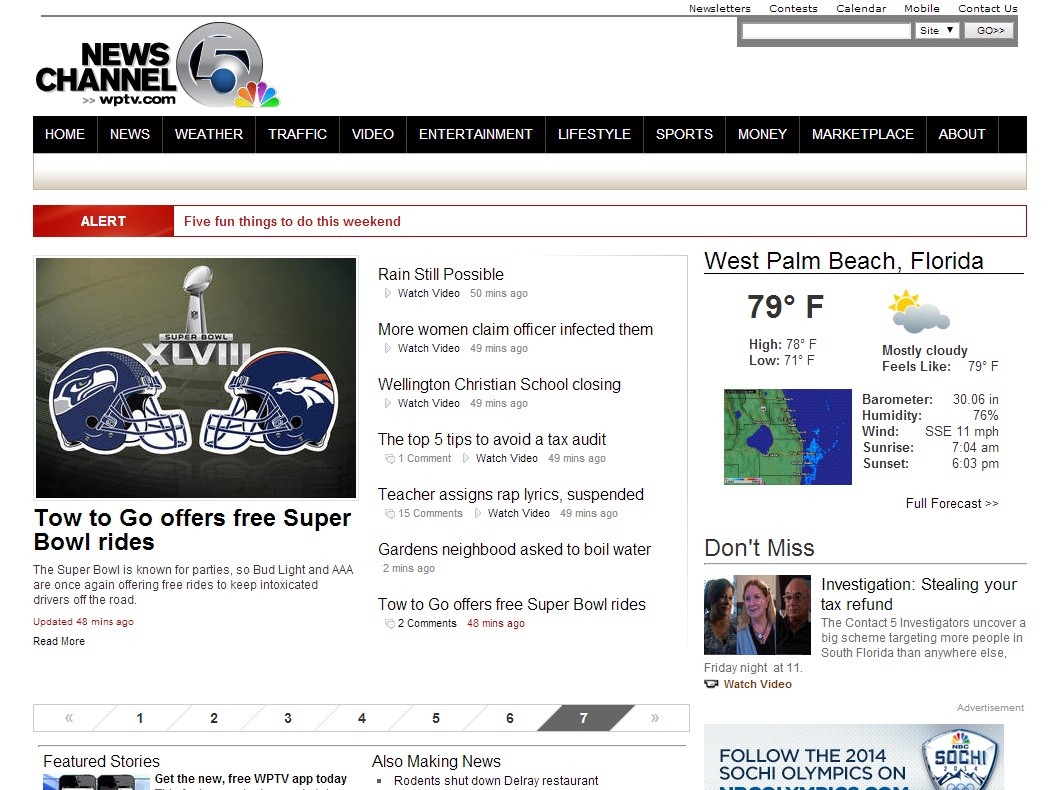The image size is (1052, 790).
Task: Open Wellington Christian School closing story
Action: coord(499,385)
